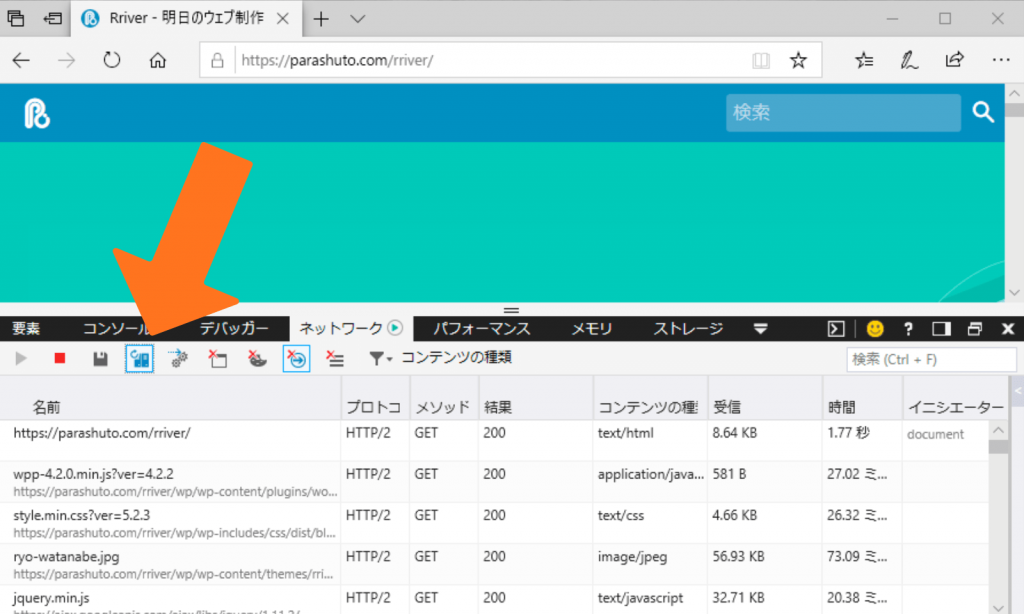Toggle the network configuration gear option
The height and width of the screenshot is (614, 1024).
pos(178,358)
